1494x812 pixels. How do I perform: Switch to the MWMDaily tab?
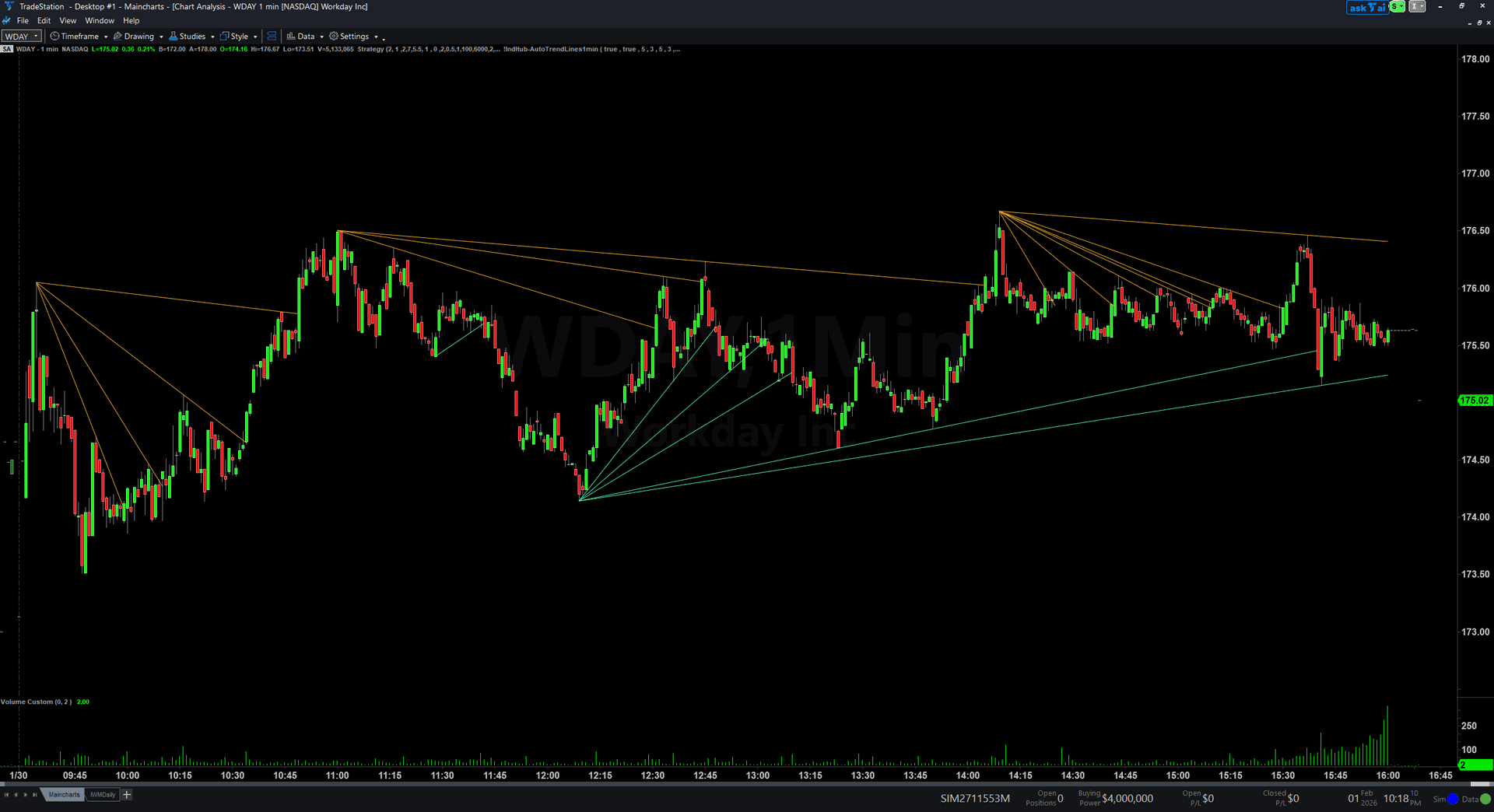click(102, 794)
